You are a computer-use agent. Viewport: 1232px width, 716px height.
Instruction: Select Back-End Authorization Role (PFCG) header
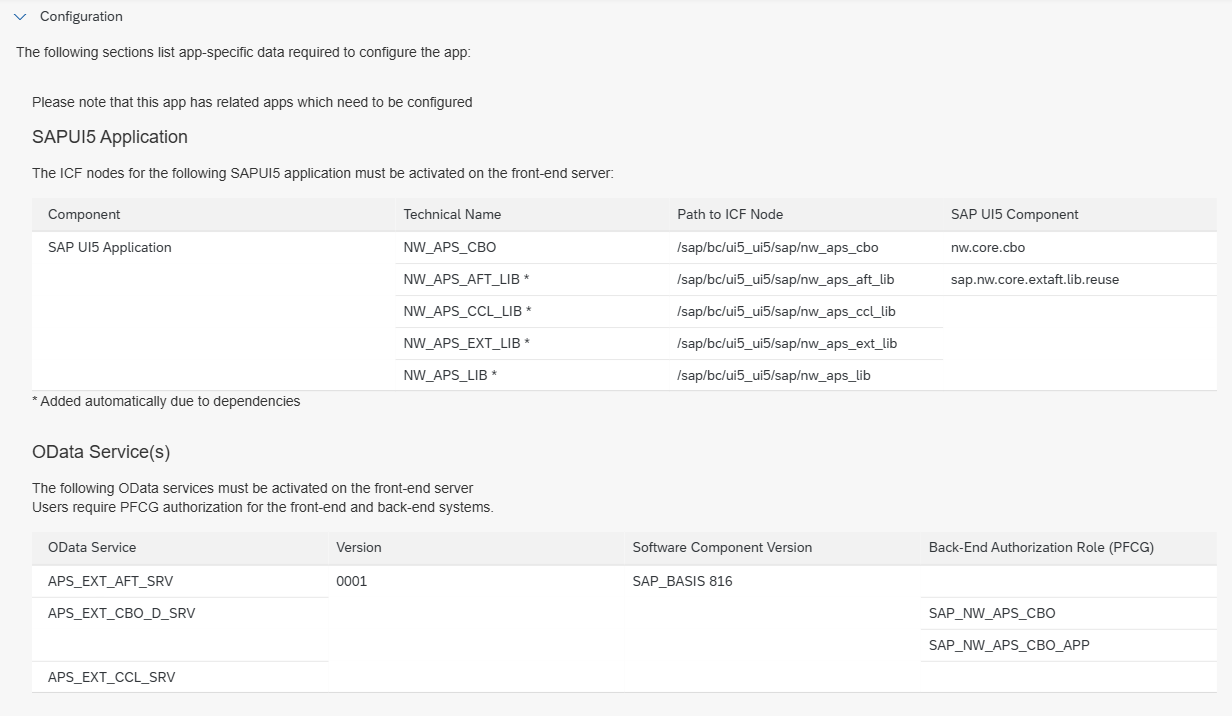click(1042, 547)
